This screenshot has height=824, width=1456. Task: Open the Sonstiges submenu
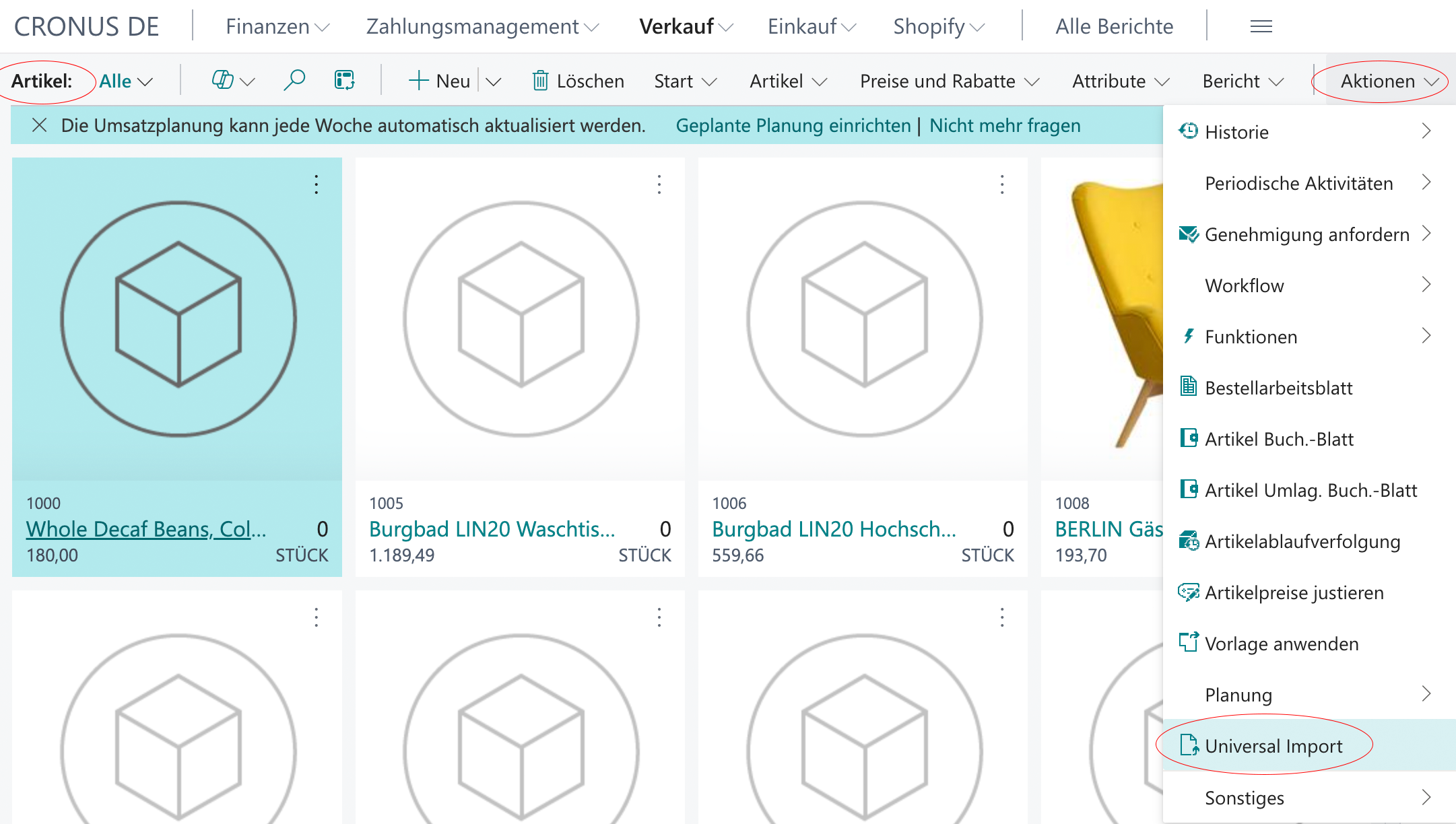(1309, 798)
